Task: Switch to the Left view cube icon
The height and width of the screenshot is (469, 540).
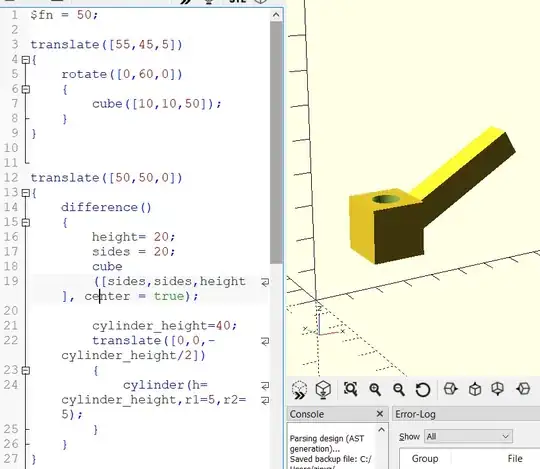Action: (x=523, y=389)
